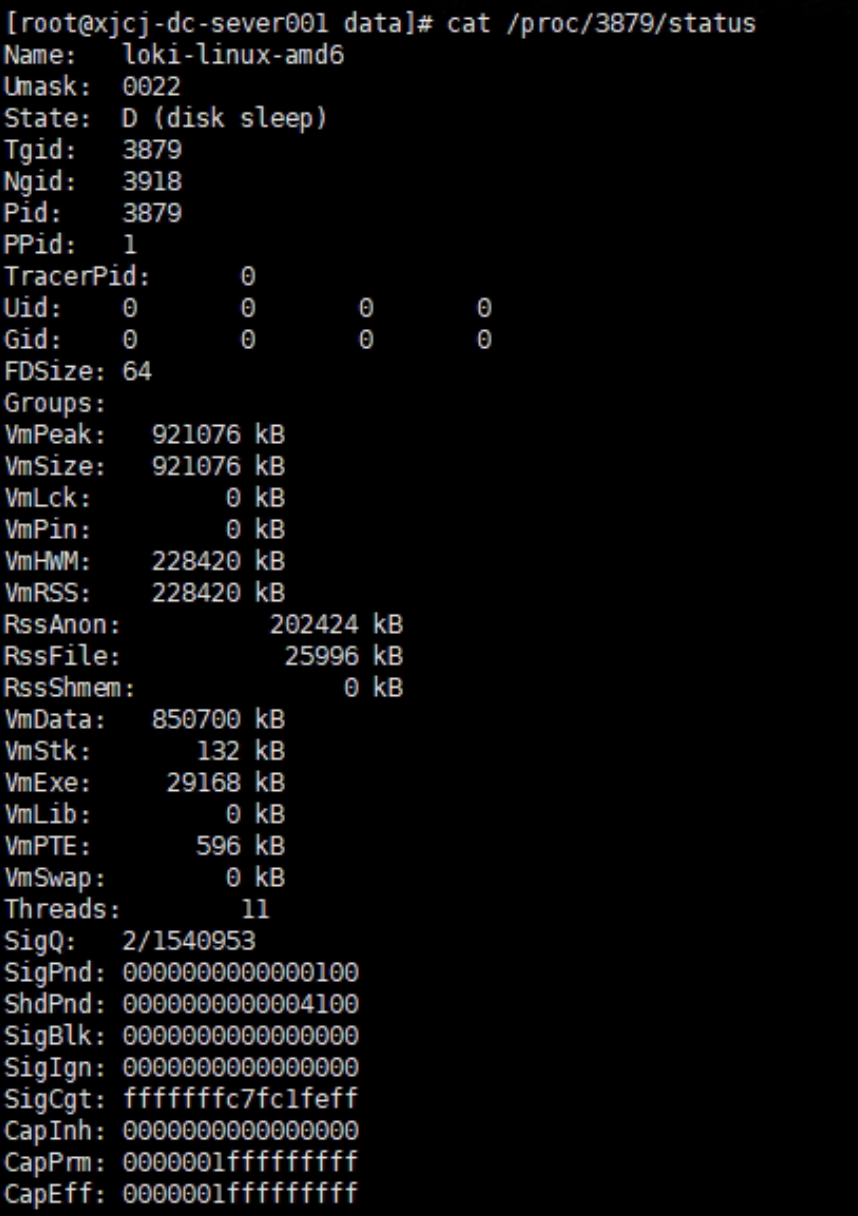This screenshot has width=858, height=1216.
Task: Click the VmPeak value 921076 kB
Action: 218,436
